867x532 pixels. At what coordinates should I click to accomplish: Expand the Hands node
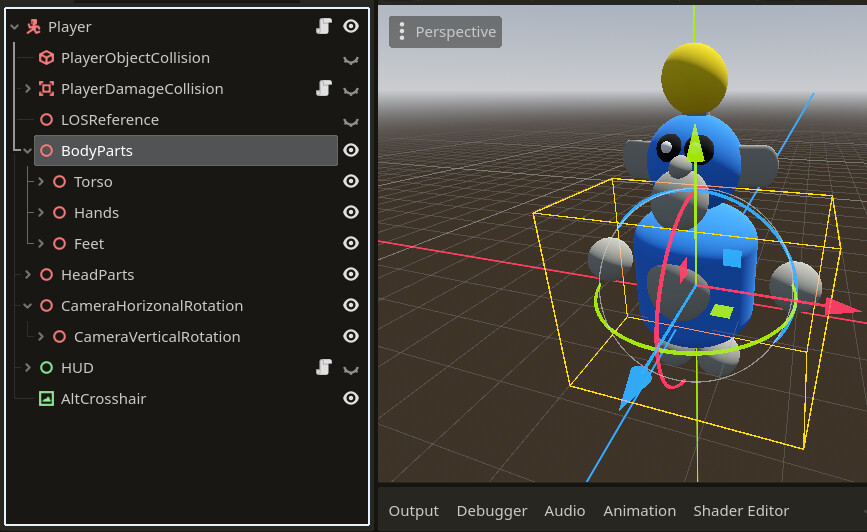(41, 213)
